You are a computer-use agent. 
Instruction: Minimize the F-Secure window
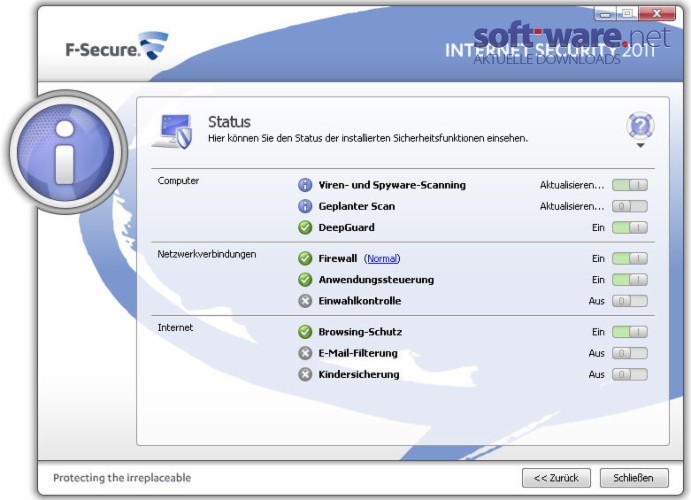pyautogui.click(x=605, y=14)
